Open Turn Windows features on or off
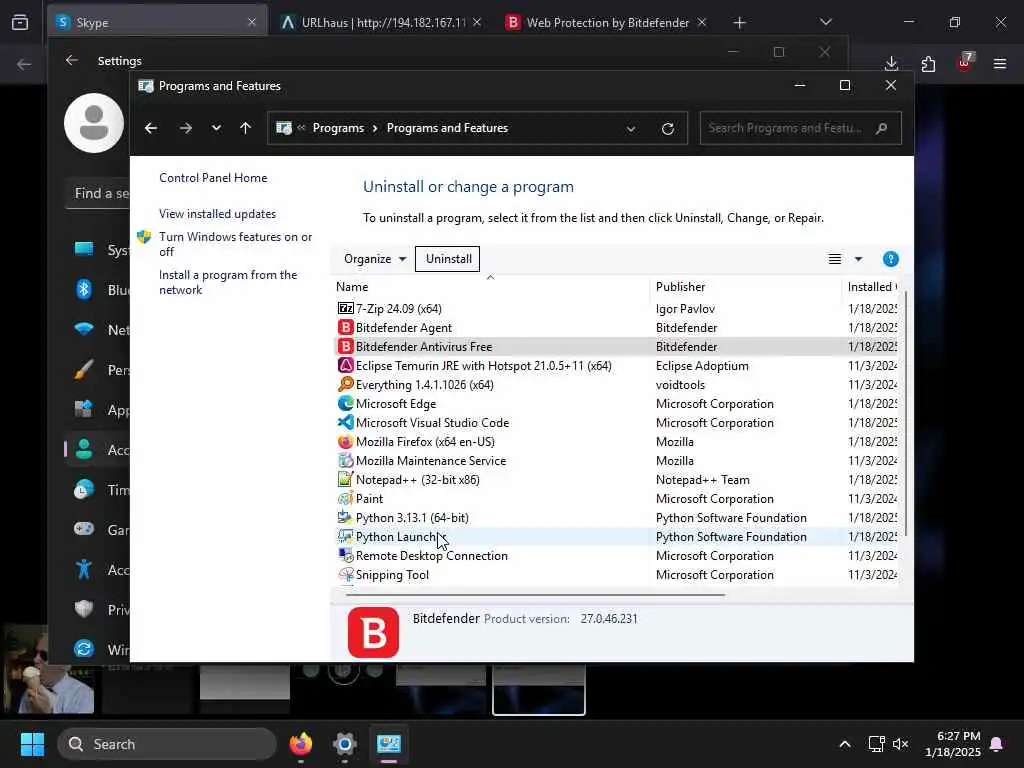The height and width of the screenshot is (768, 1024). pos(236,244)
